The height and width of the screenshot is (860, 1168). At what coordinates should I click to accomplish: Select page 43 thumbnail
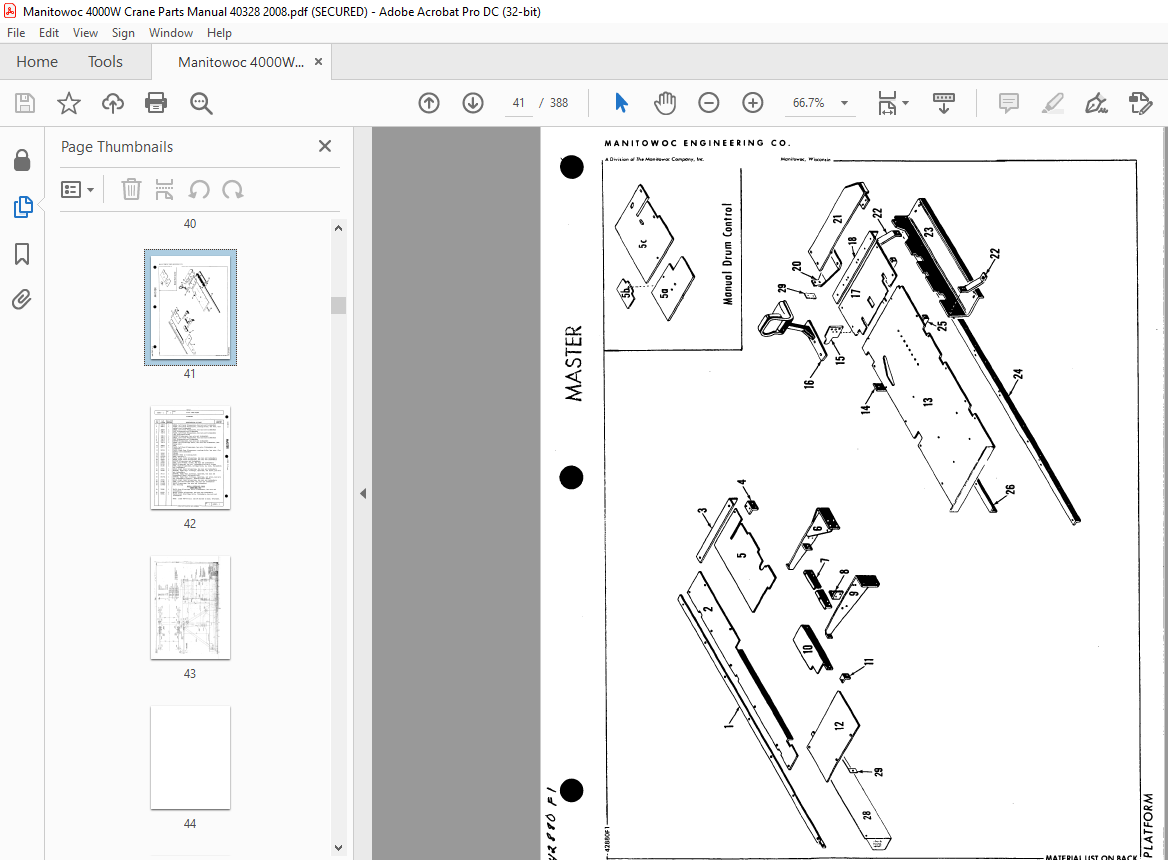click(x=190, y=608)
